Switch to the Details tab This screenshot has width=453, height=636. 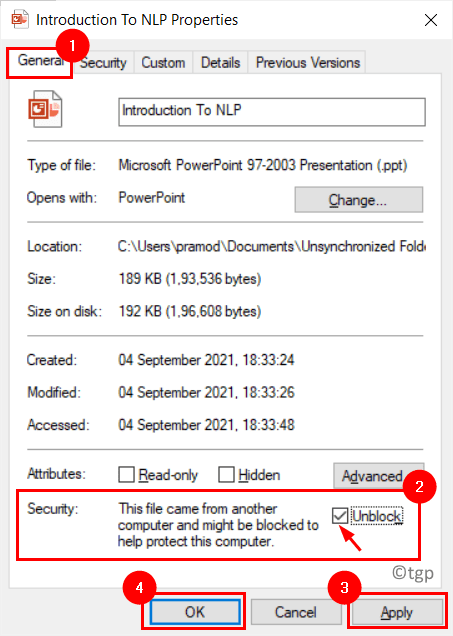pos(220,63)
